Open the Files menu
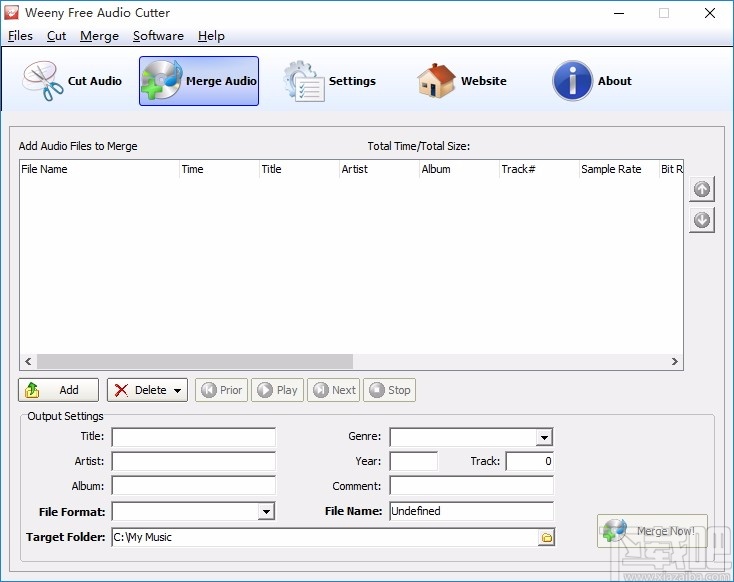The width and height of the screenshot is (734, 582). (20, 36)
